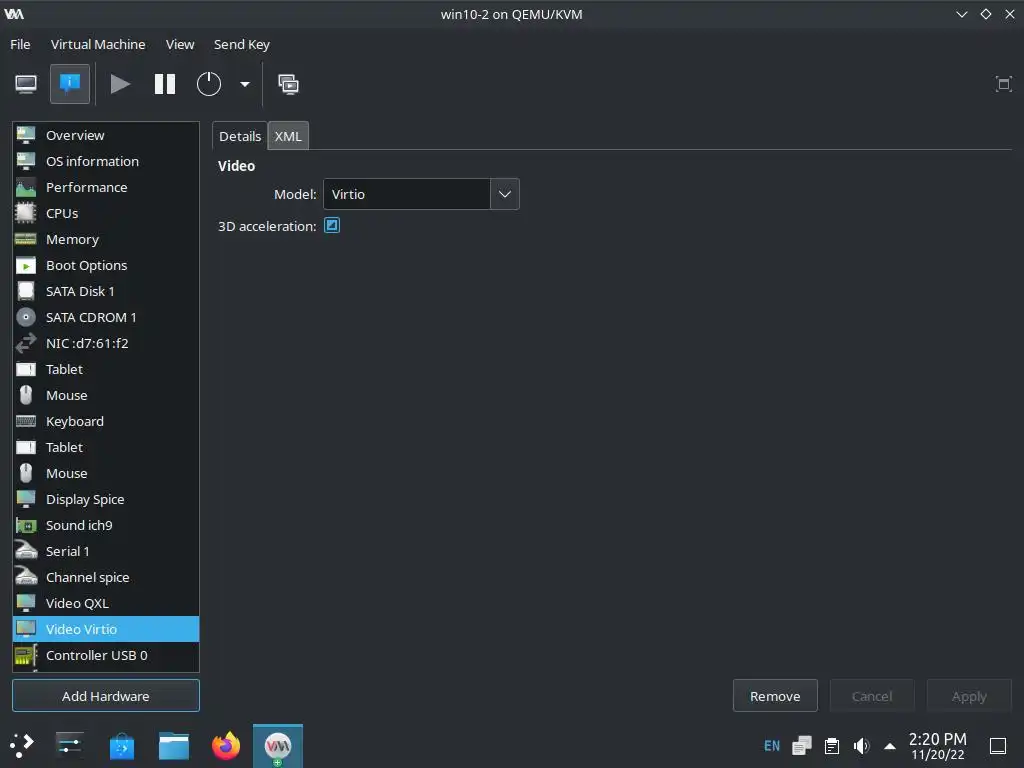Select OS information in hardware list
This screenshot has width=1024, height=768.
point(106,161)
